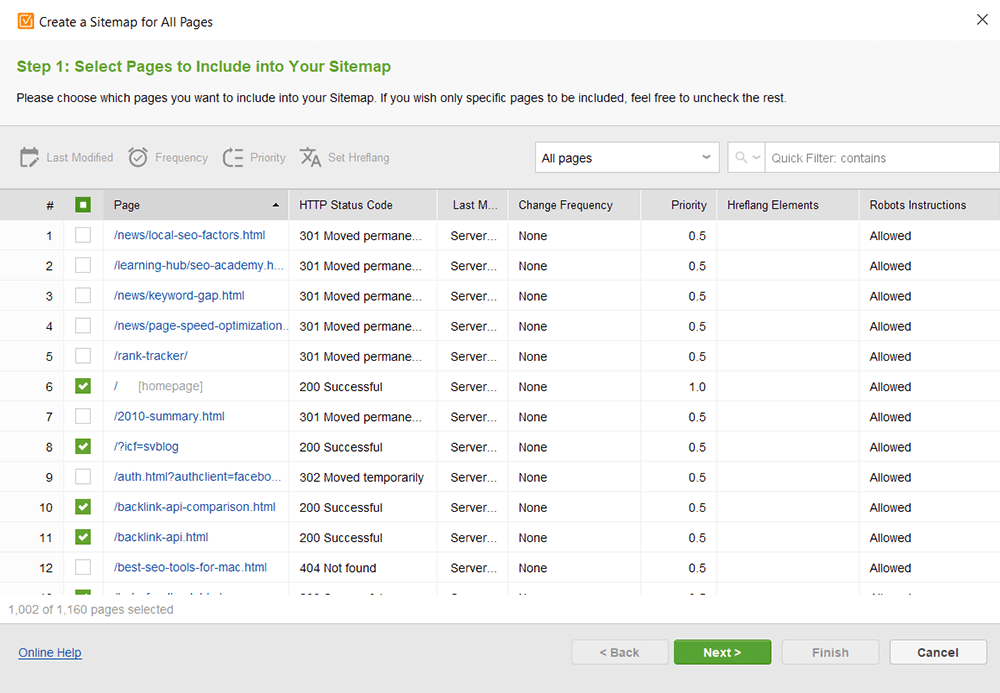The image size is (1000, 693).
Task: Click the 302 Moved temporarily status cell
Action: tap(362, 478)
